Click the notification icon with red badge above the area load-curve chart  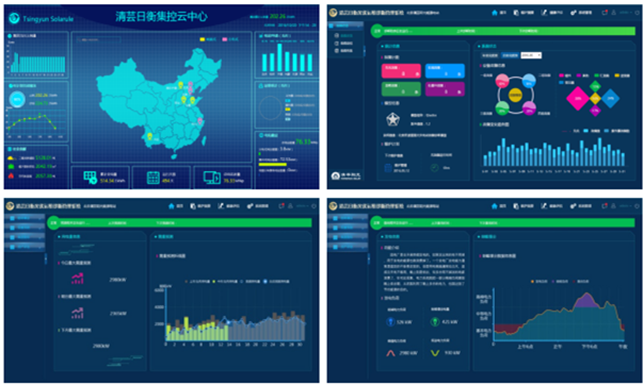click(605, 205)
